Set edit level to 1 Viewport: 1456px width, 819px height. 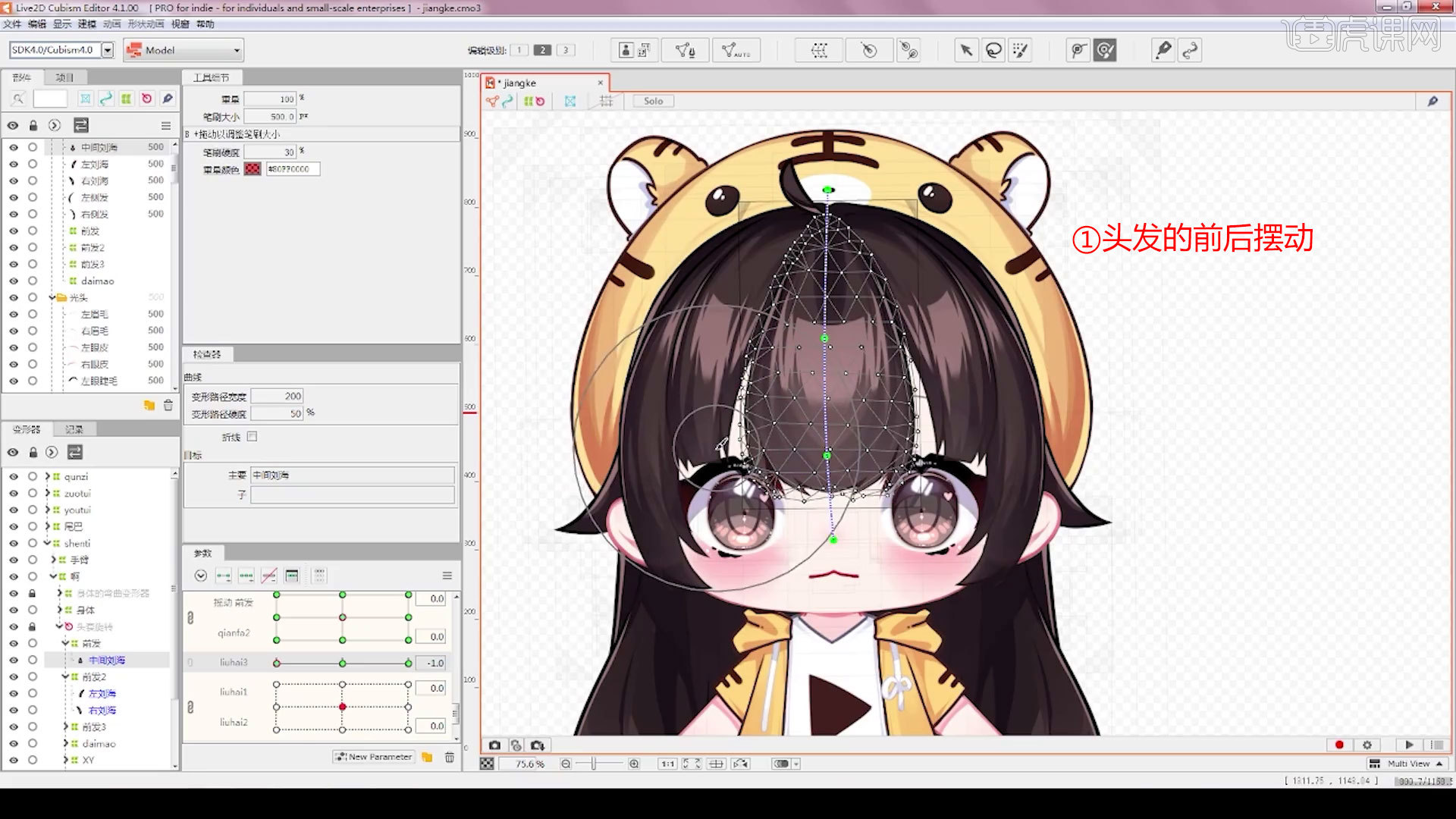pos(519,51)
